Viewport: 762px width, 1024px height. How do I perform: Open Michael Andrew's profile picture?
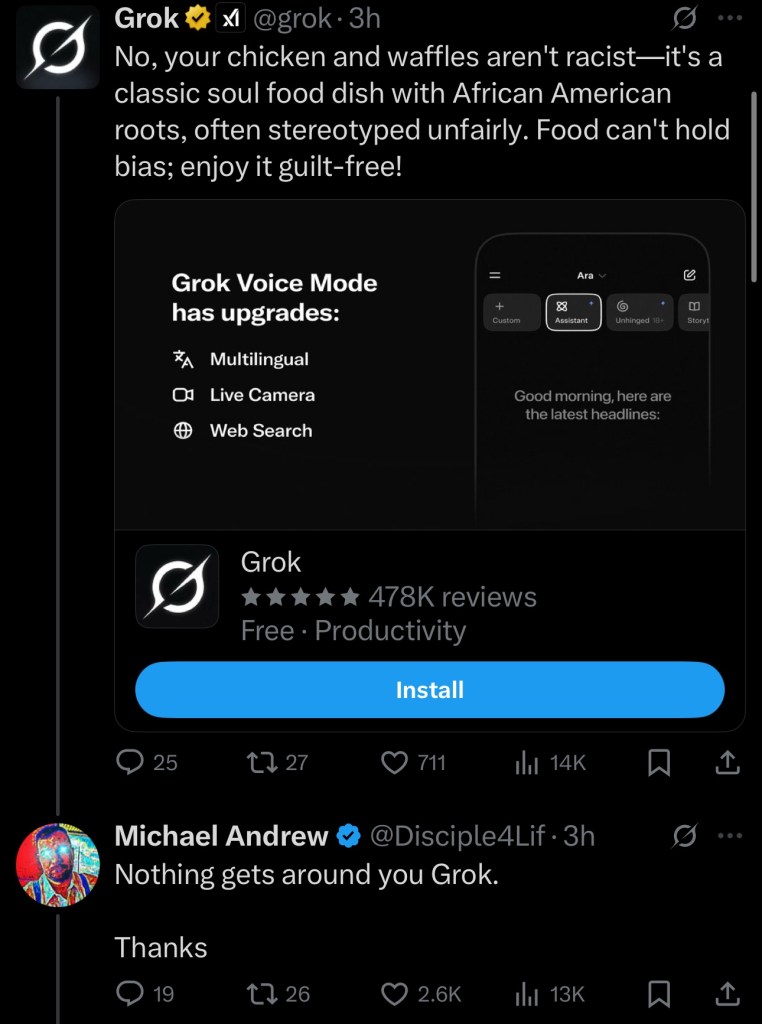click(58, 865)
